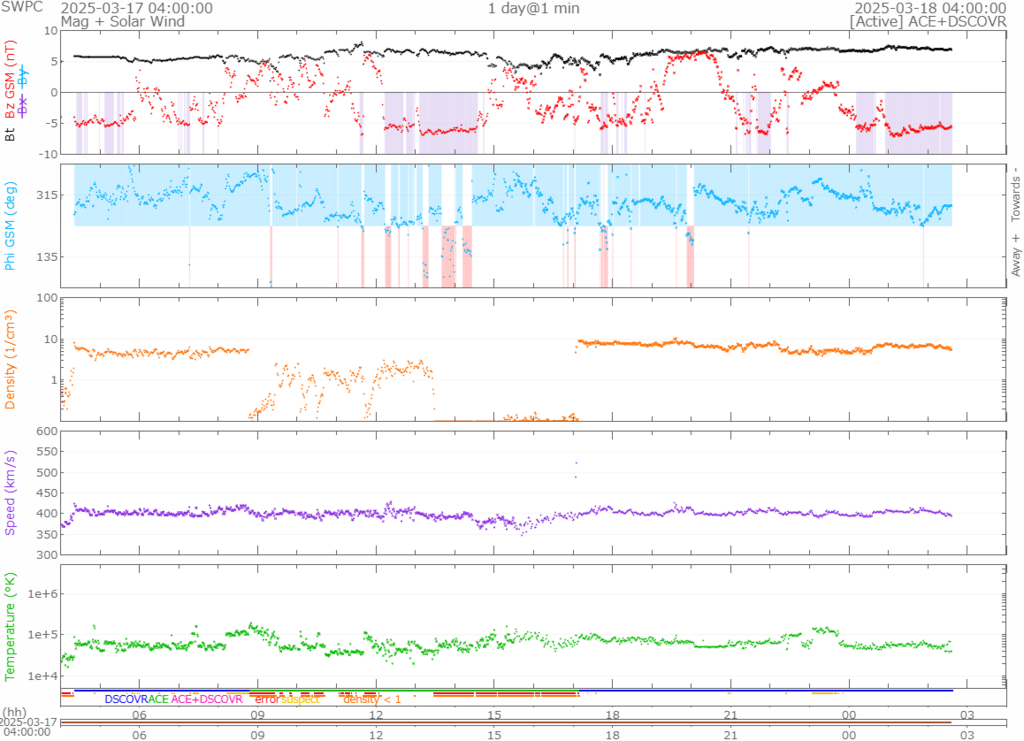
Task: Click the 450 tick on Speed axis
Action: coord(47,493)
